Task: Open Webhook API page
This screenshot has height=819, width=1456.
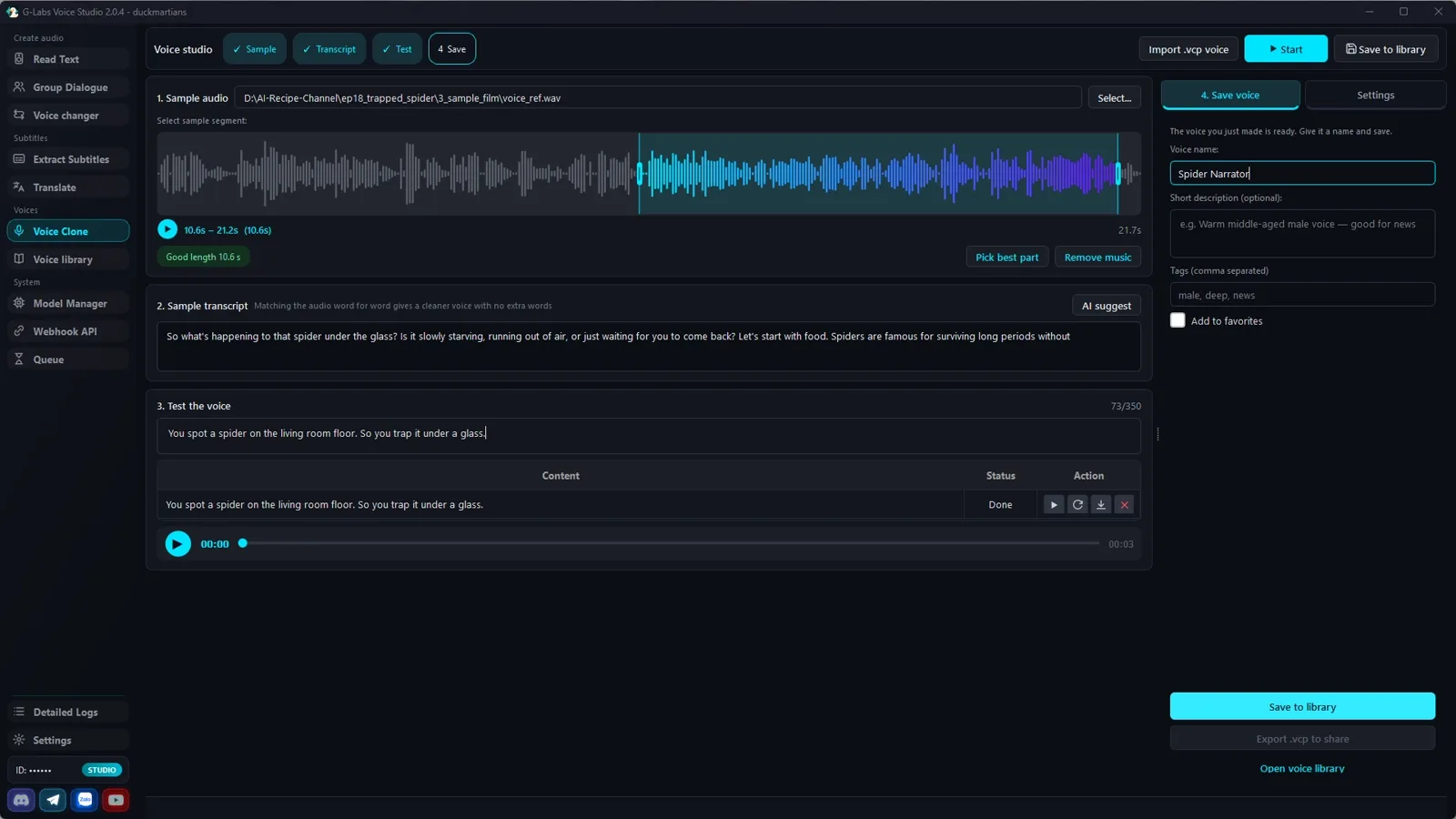Action: 68,331
